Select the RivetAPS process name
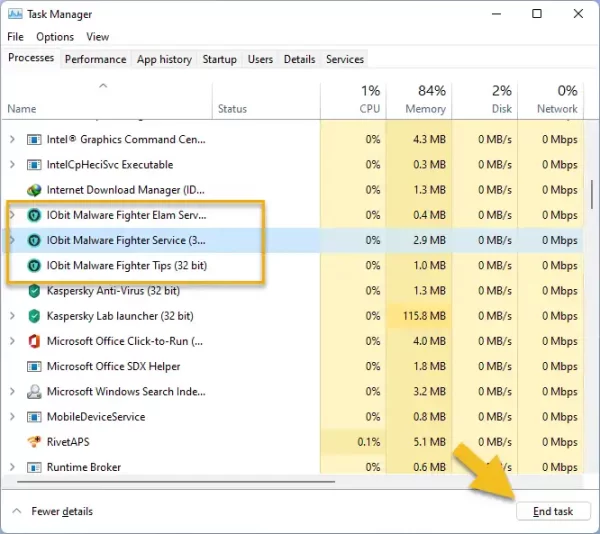600x534 pixels. tap(68, 442)
